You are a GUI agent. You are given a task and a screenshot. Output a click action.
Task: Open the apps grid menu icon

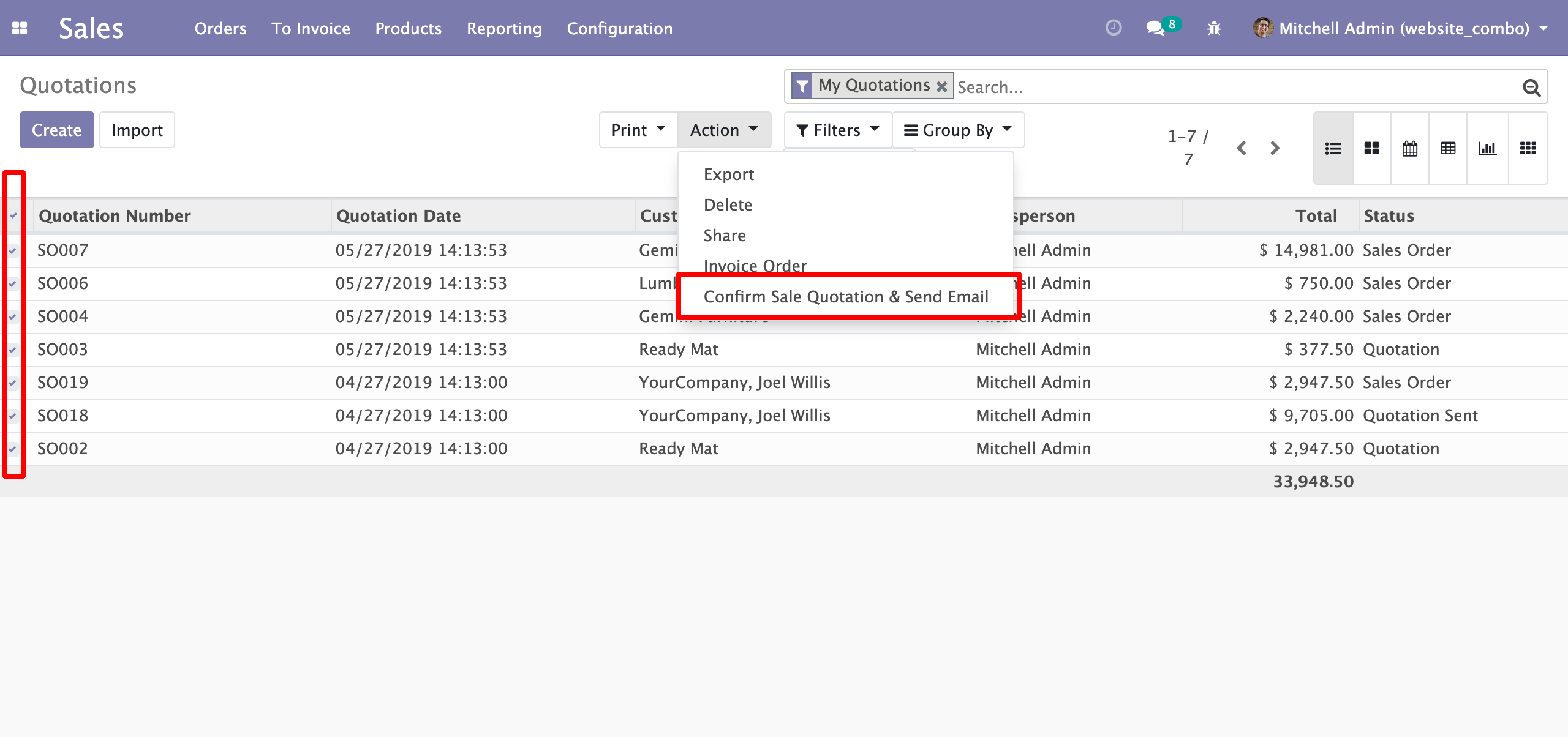tap(20, 28)
